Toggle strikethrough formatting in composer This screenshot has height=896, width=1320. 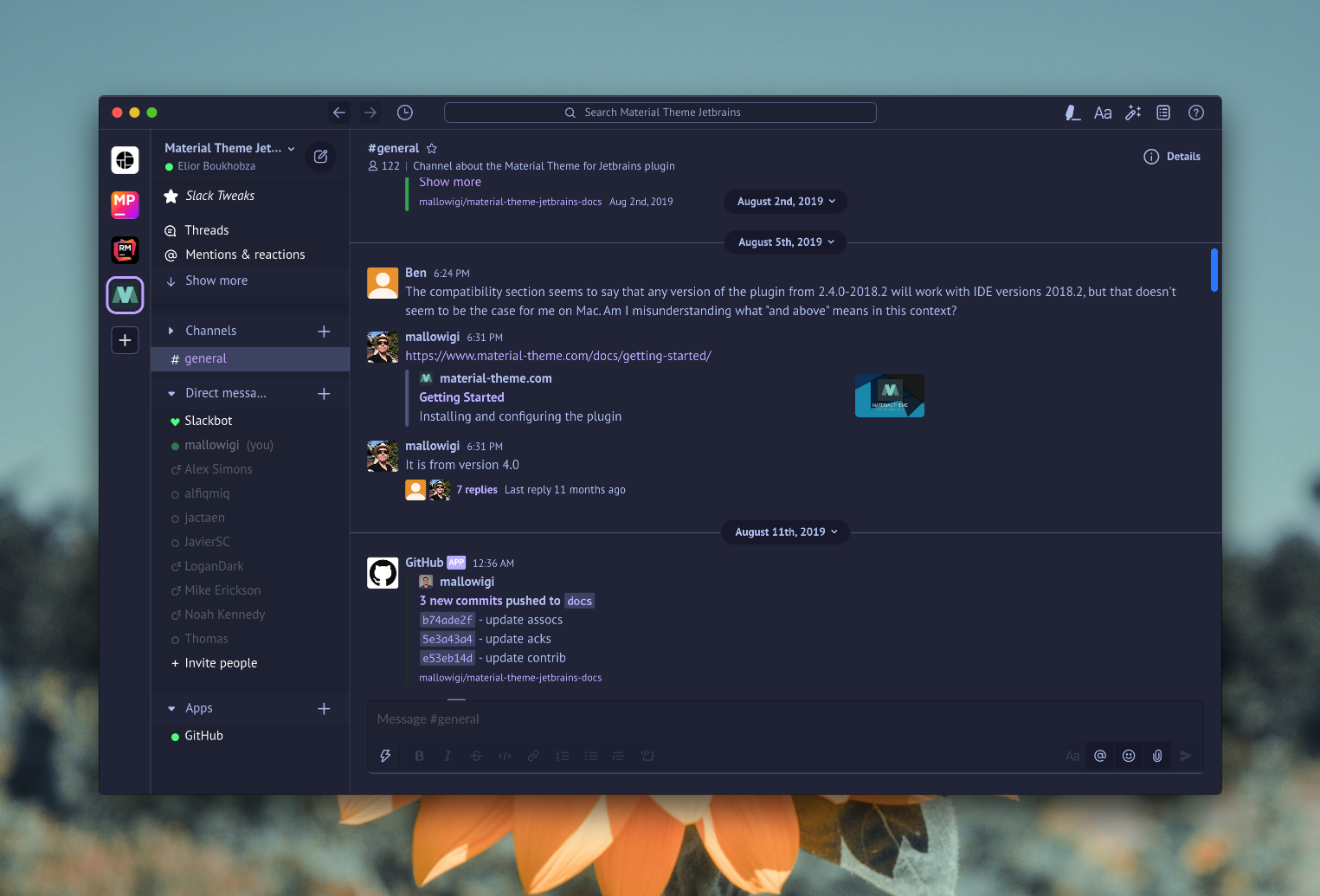point(476,756)
